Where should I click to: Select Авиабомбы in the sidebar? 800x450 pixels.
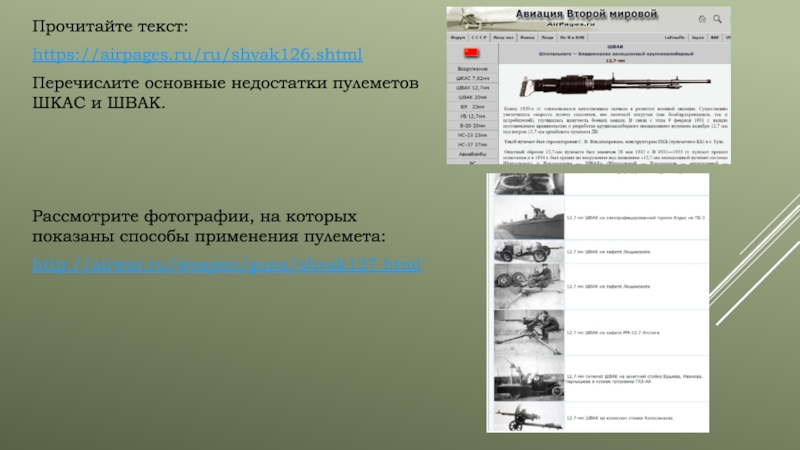[472, 154]
